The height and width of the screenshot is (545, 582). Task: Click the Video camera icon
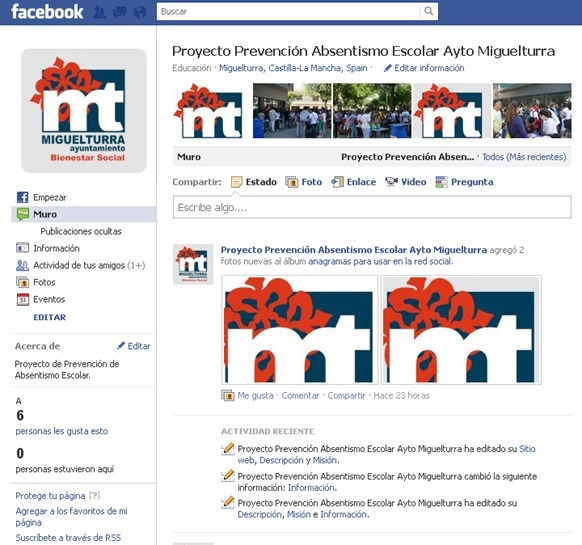391,182
